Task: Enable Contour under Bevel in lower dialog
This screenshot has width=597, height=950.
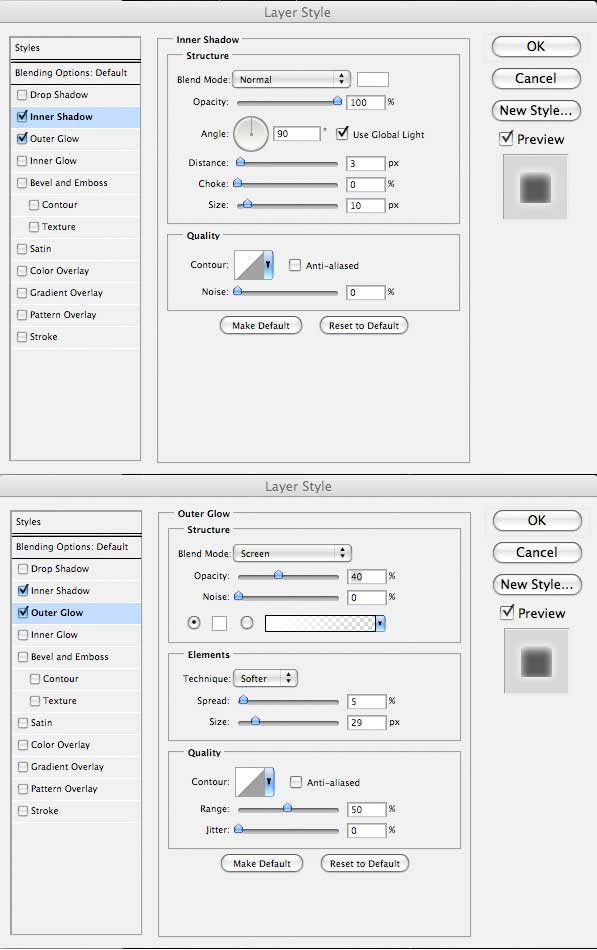Action: tap(36, 679)
